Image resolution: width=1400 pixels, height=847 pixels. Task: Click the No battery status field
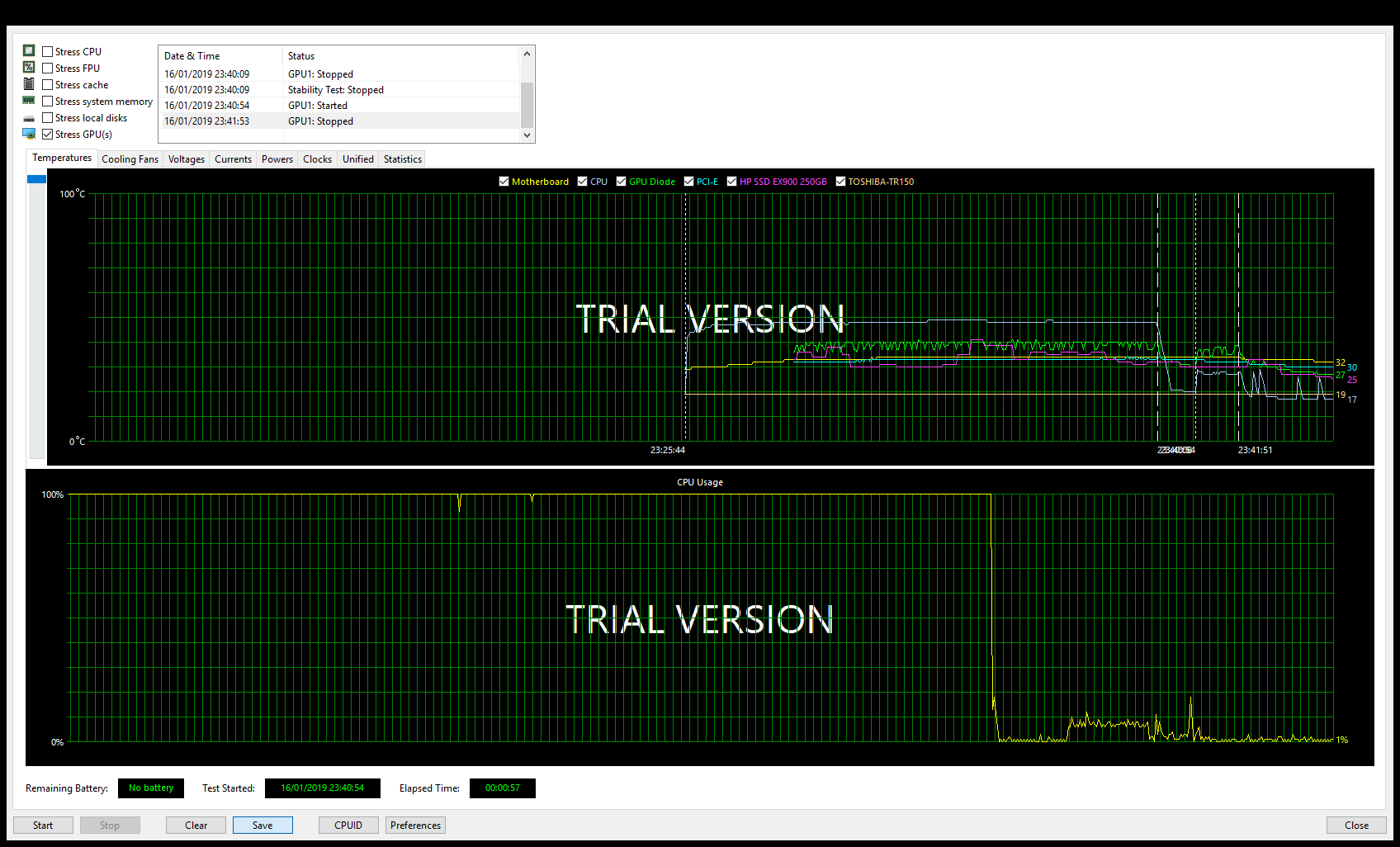[x=151, y=788]
